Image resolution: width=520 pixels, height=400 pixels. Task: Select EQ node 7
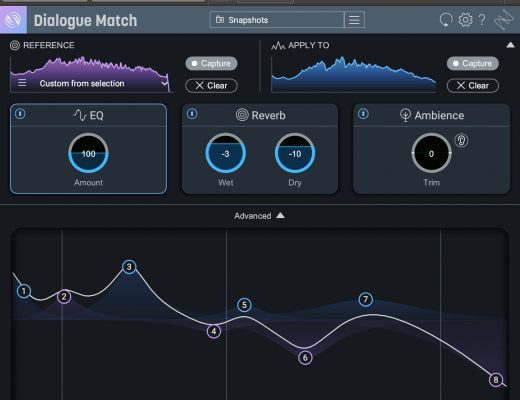click(x=366, y=299)
